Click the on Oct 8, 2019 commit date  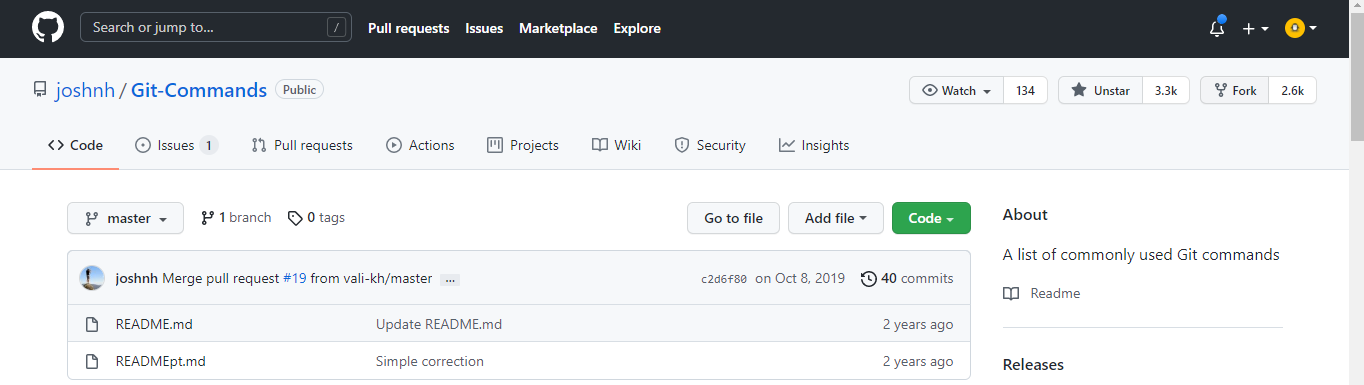800,278
